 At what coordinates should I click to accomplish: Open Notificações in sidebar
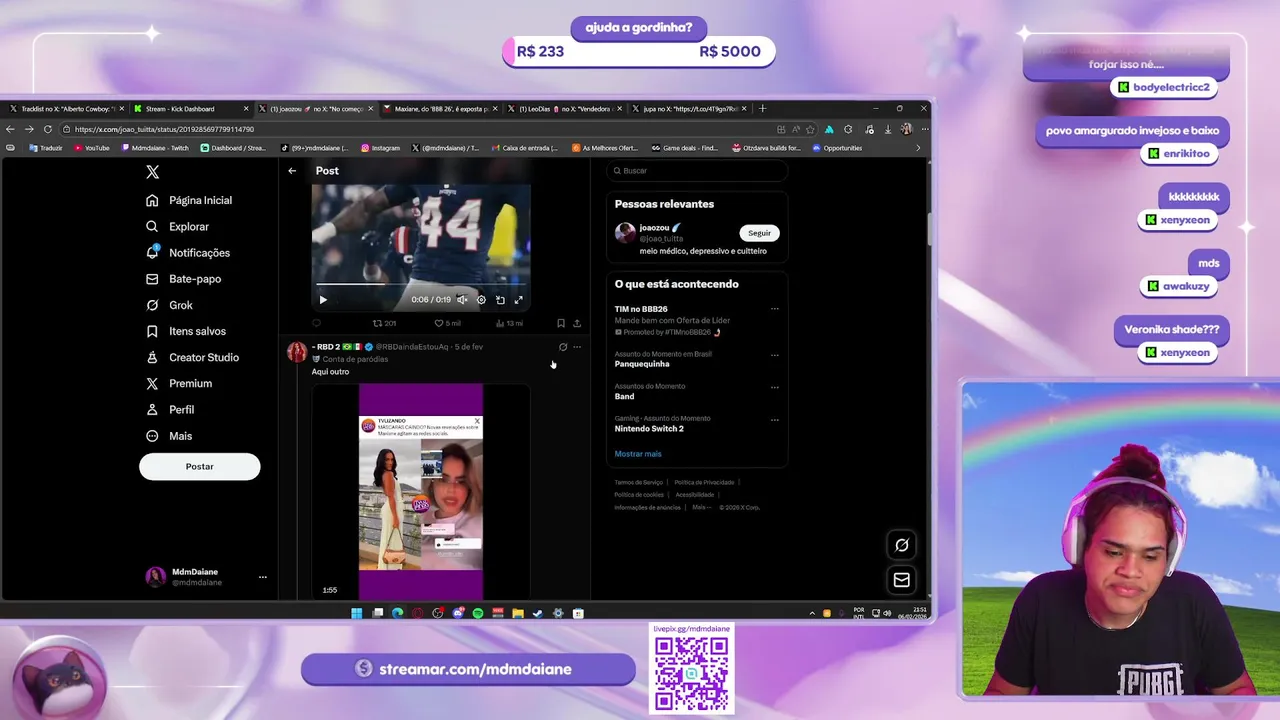click(188, 253)
